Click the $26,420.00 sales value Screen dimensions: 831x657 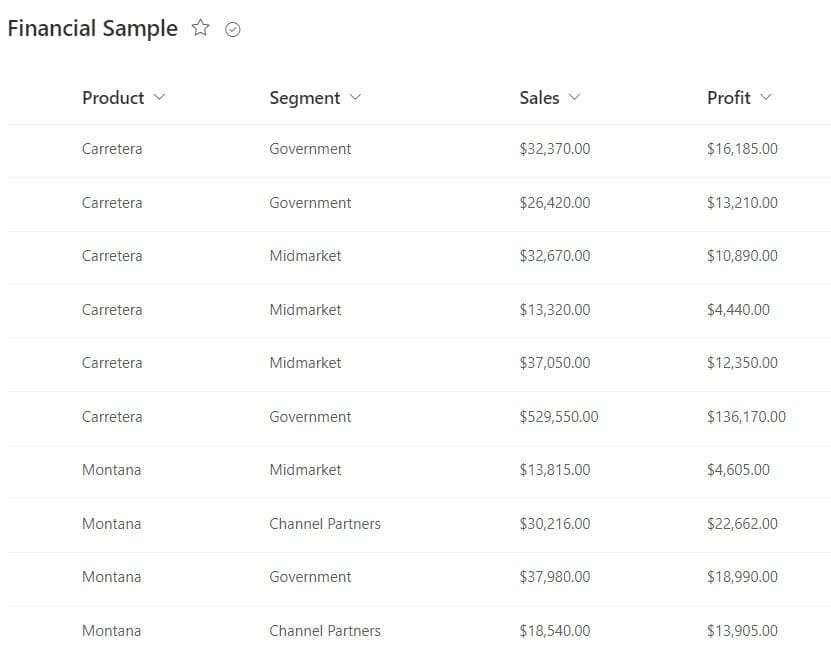pyautogui.click(x=554, y=203)
